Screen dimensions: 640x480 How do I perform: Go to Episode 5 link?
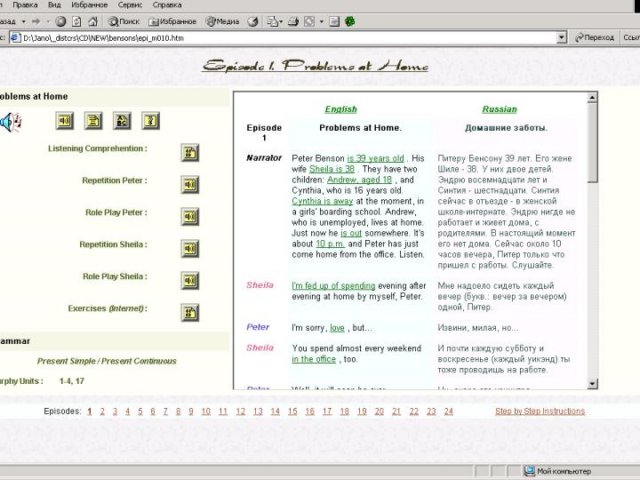tap(140, 411)
